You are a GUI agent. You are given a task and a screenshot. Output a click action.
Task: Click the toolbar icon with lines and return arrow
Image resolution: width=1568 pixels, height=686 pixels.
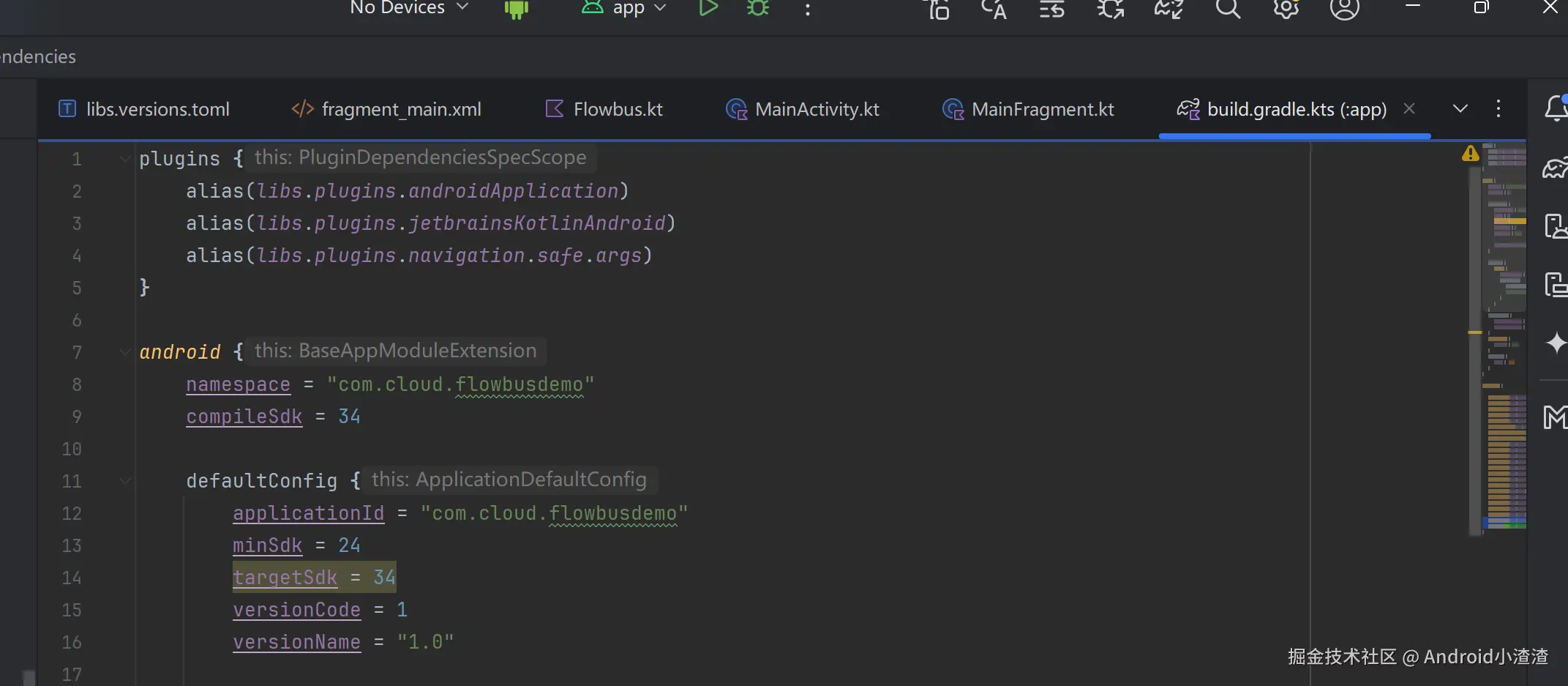[x=1052, y=9]
